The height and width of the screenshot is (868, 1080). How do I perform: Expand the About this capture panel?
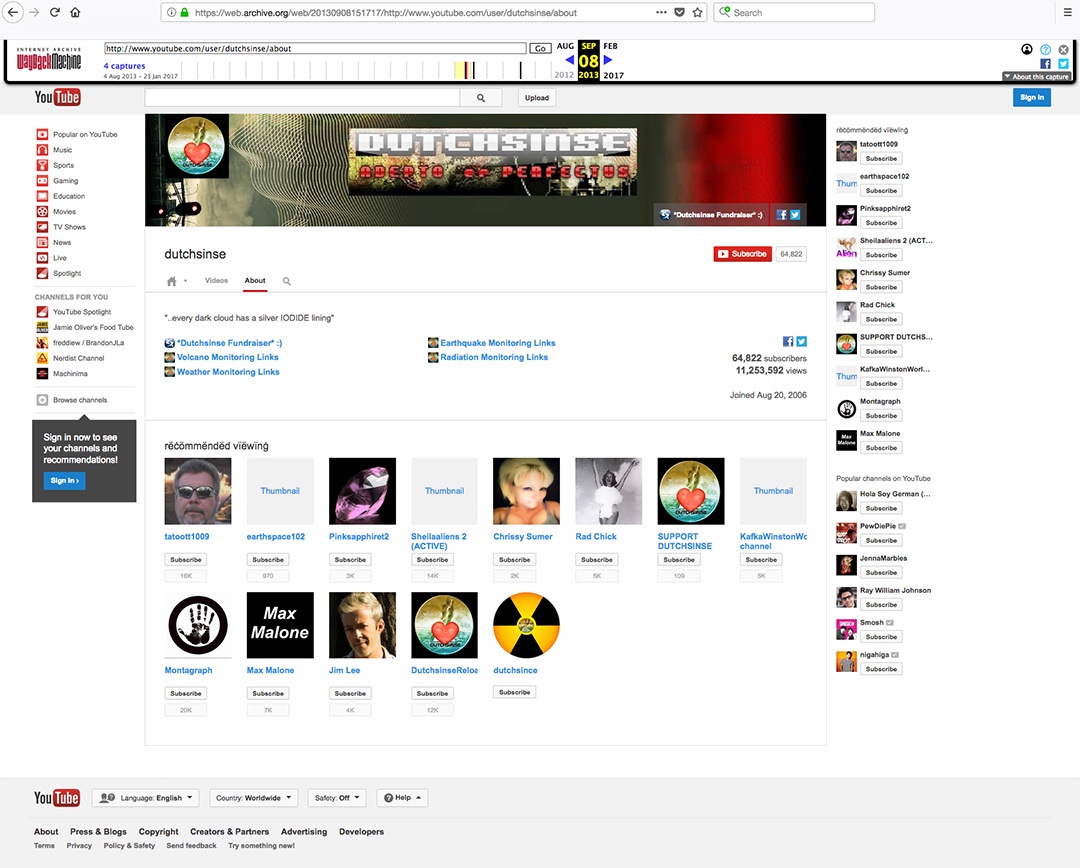point(1037,77)
